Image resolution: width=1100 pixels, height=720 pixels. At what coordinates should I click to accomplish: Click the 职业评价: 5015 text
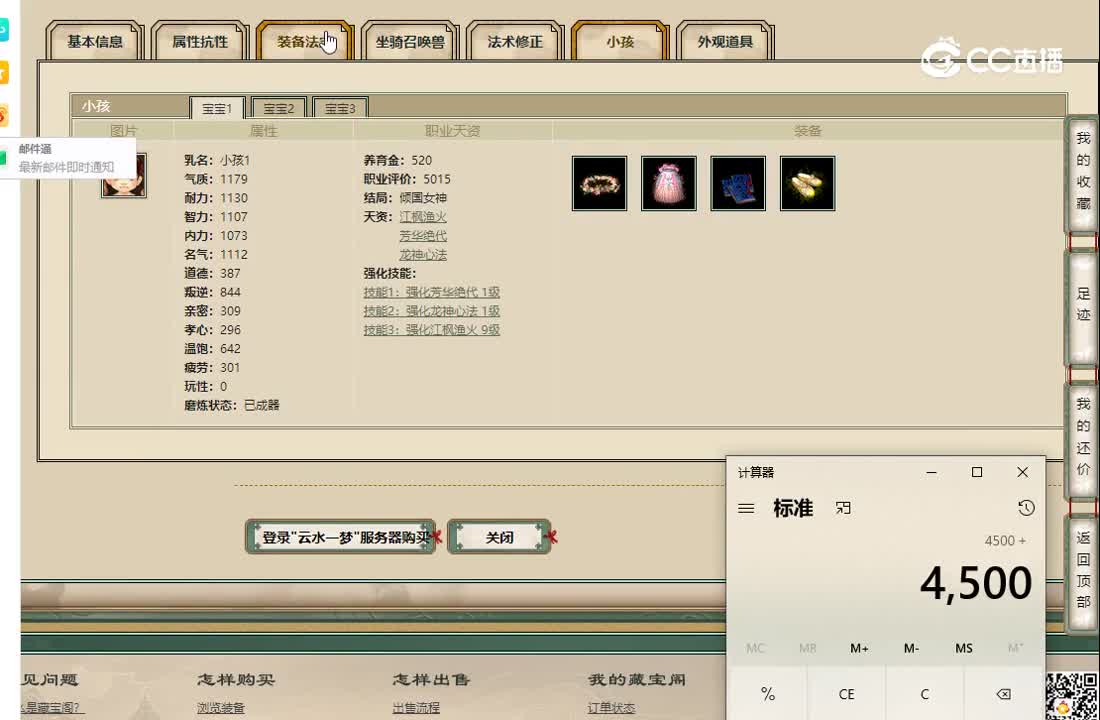point(407,179)
